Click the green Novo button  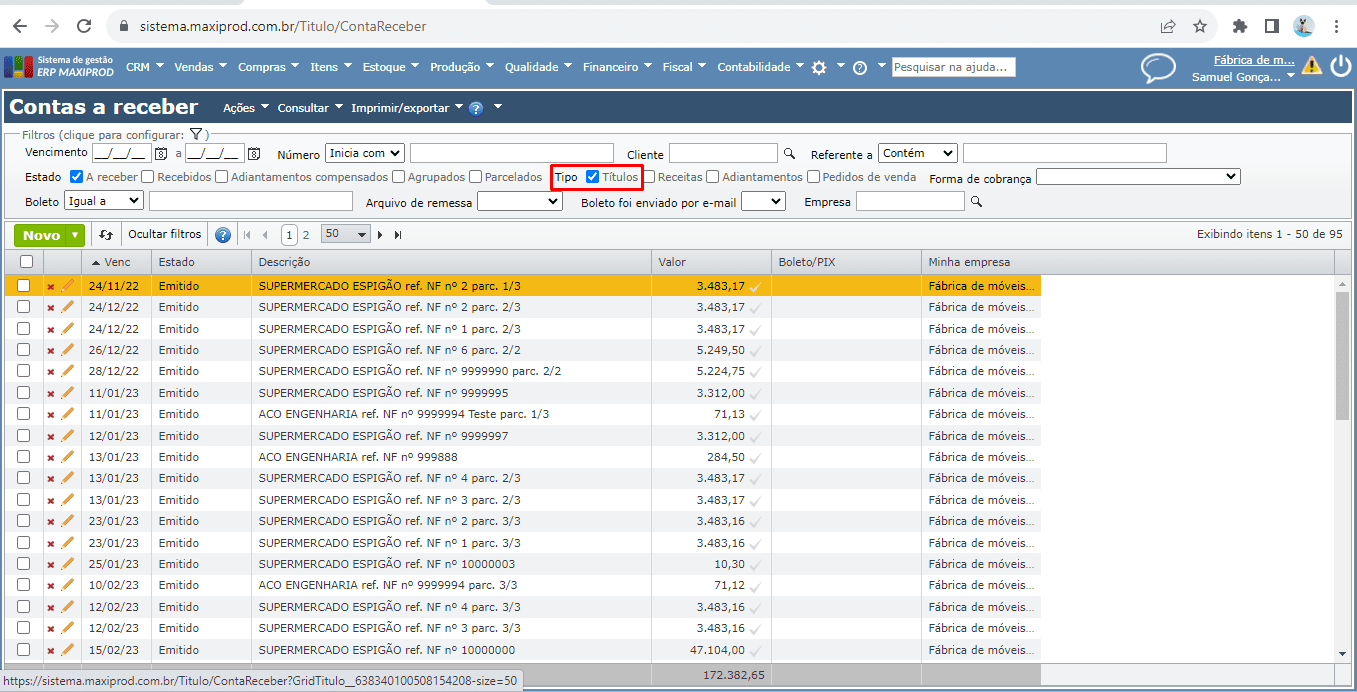(41, 235)
